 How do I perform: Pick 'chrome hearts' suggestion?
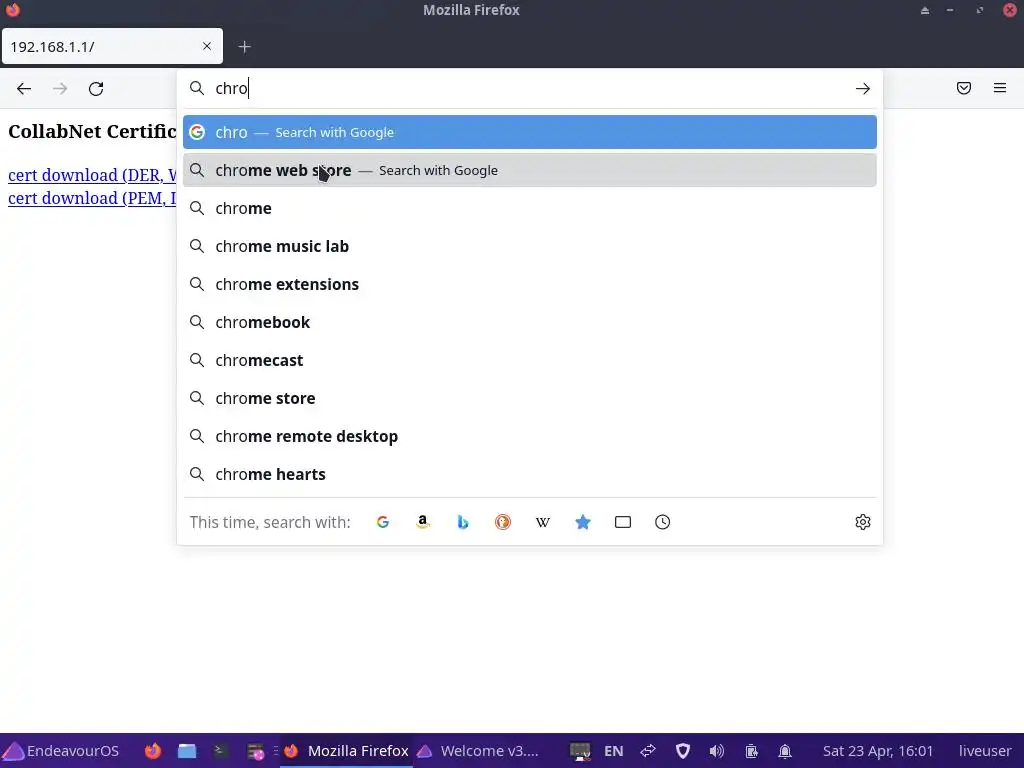[530, 474]
